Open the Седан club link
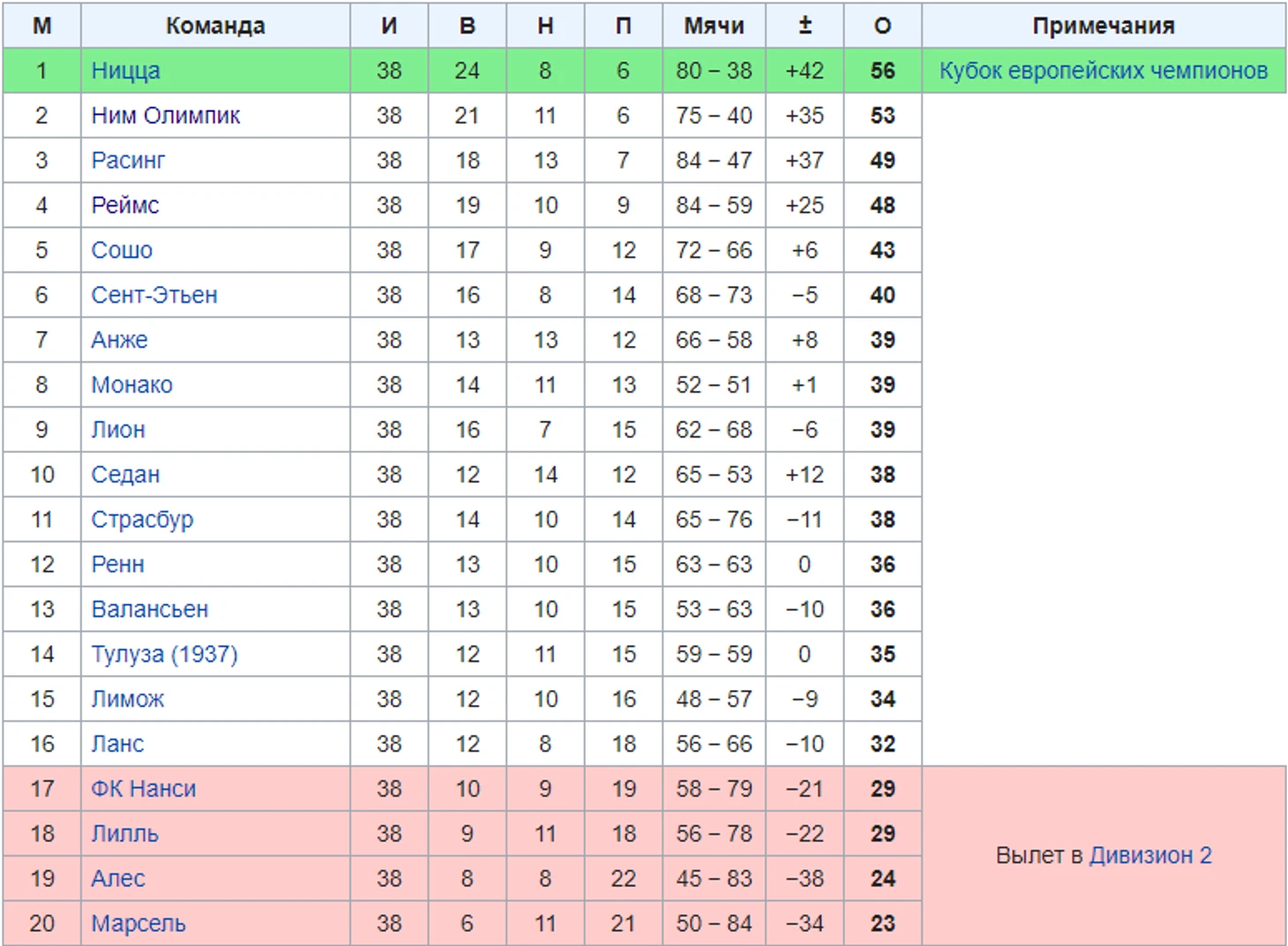The width and height of the screenshot is (1288, 946). click(x=125, y=475)
